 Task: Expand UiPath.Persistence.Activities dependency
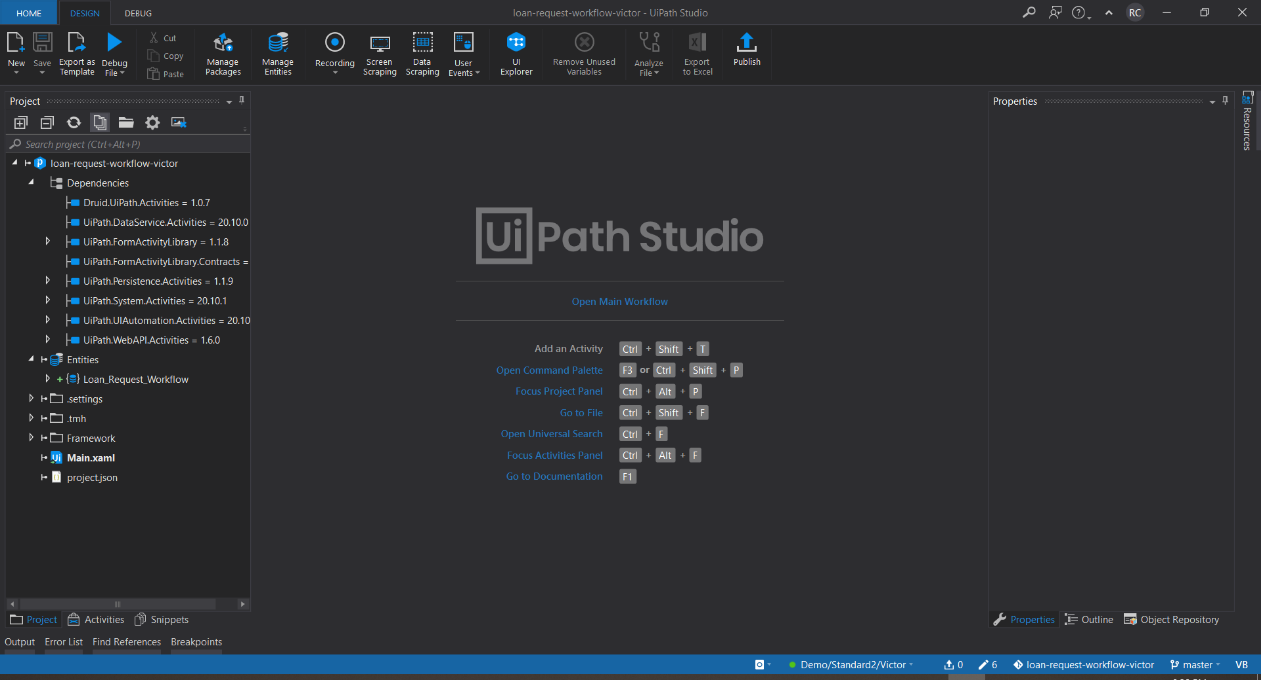[x=48, y=281]
